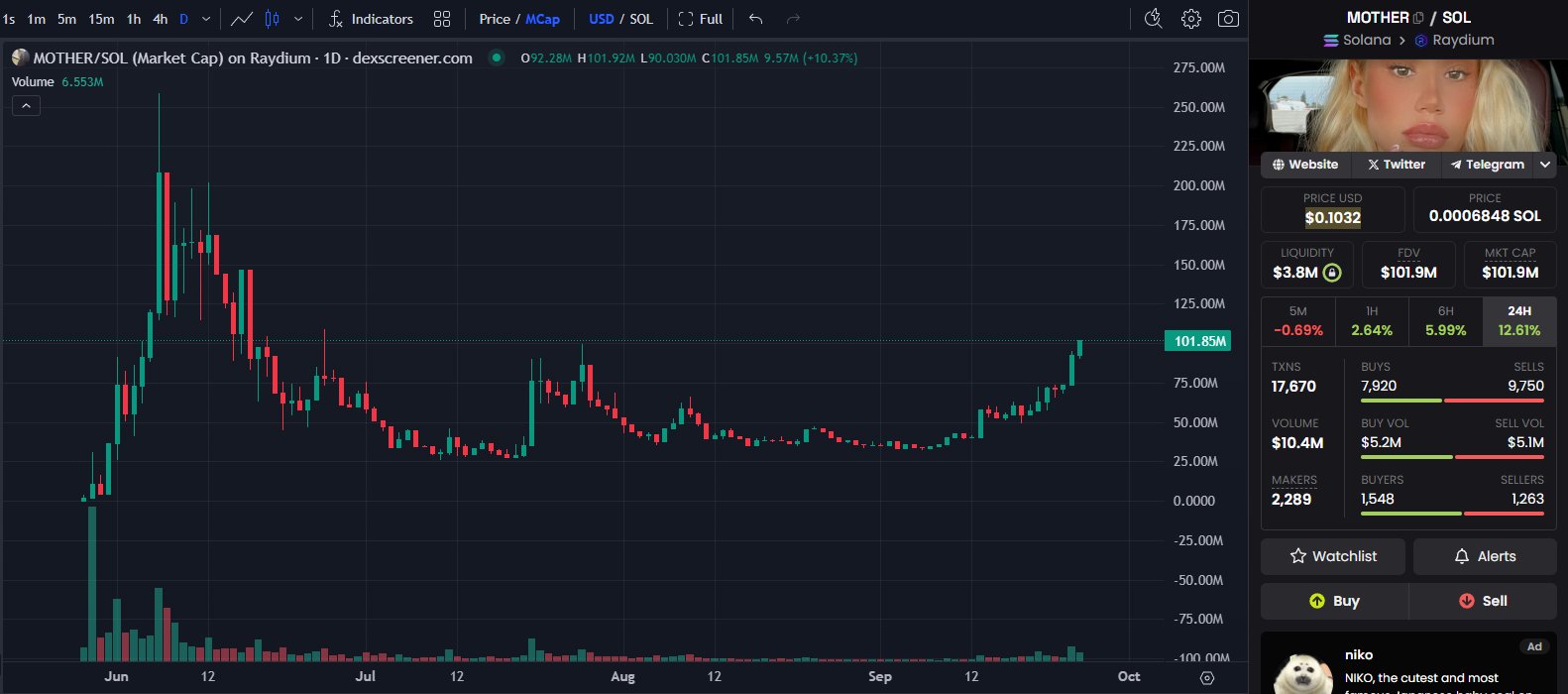
Task: Undo last chart action
Action: [756, 19]
